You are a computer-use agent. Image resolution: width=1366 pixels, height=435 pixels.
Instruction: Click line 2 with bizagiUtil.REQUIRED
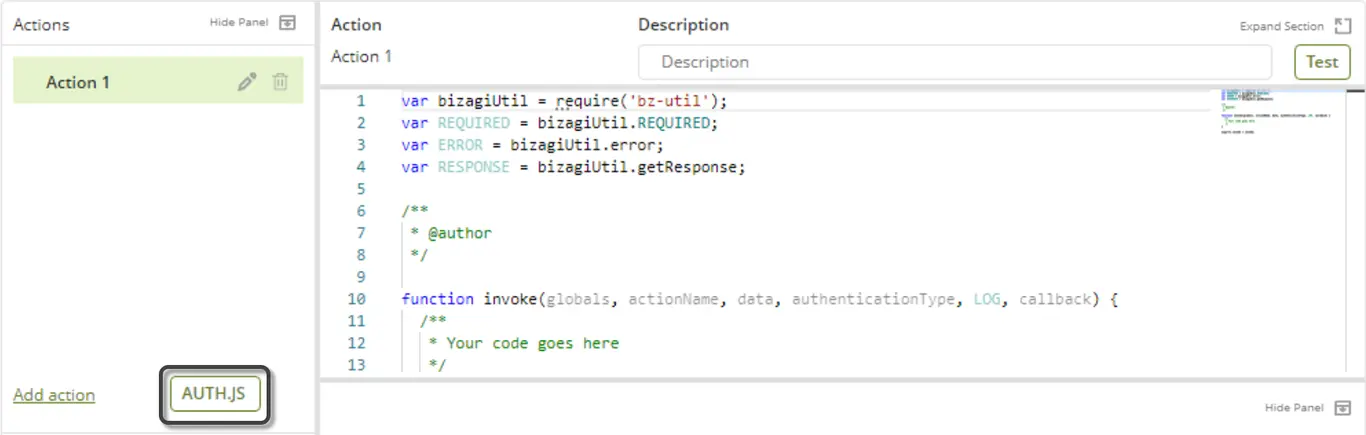[560, 123]
